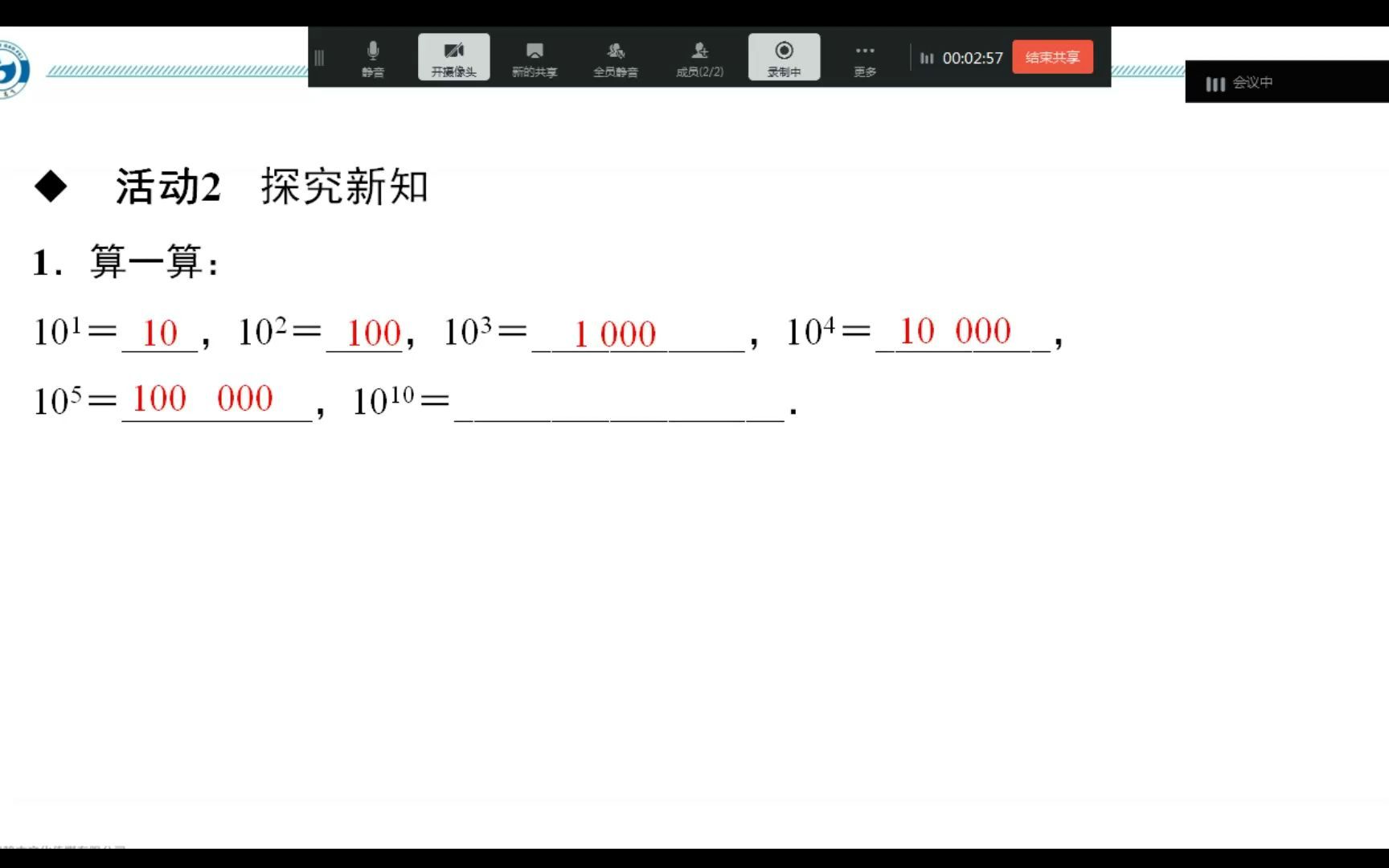Viewport: 1389px width, 868px height.
Task: Open the 更多 options menu
Action: (865, 56)
